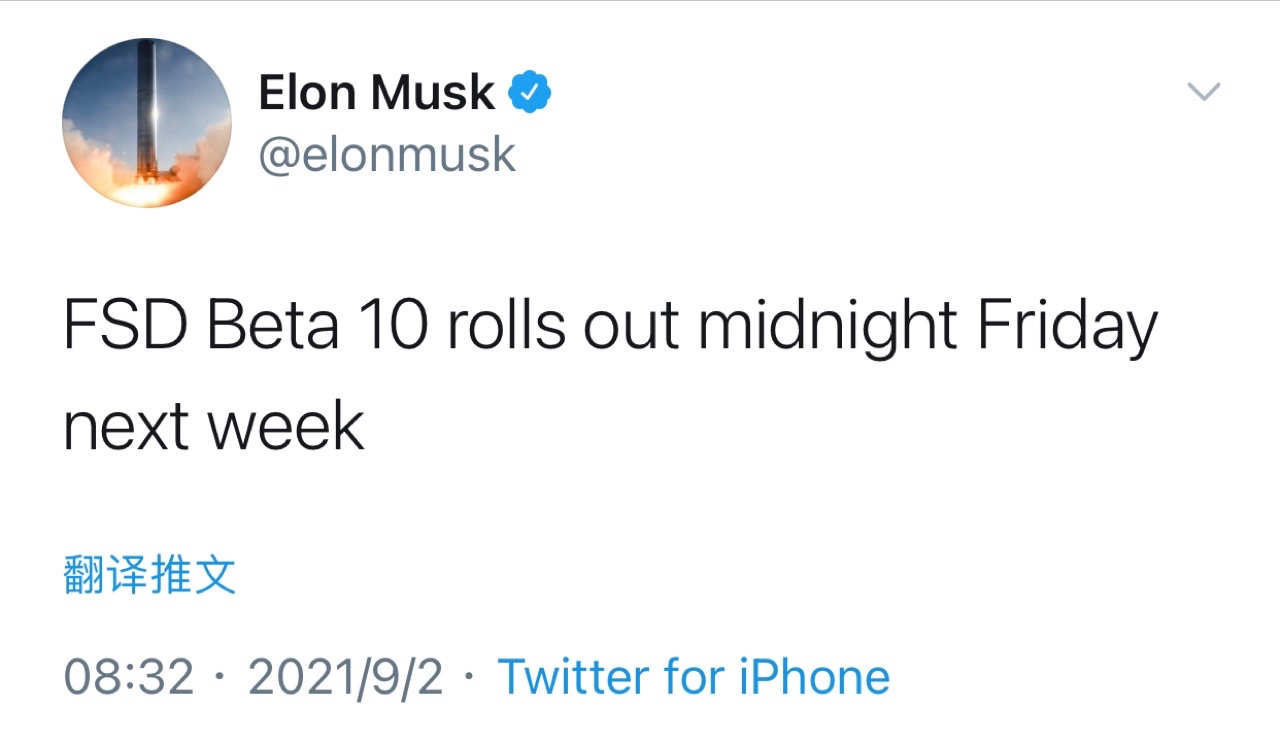Tap the words "next week" in tweet

pyautogui.click(x=213, y=427)
